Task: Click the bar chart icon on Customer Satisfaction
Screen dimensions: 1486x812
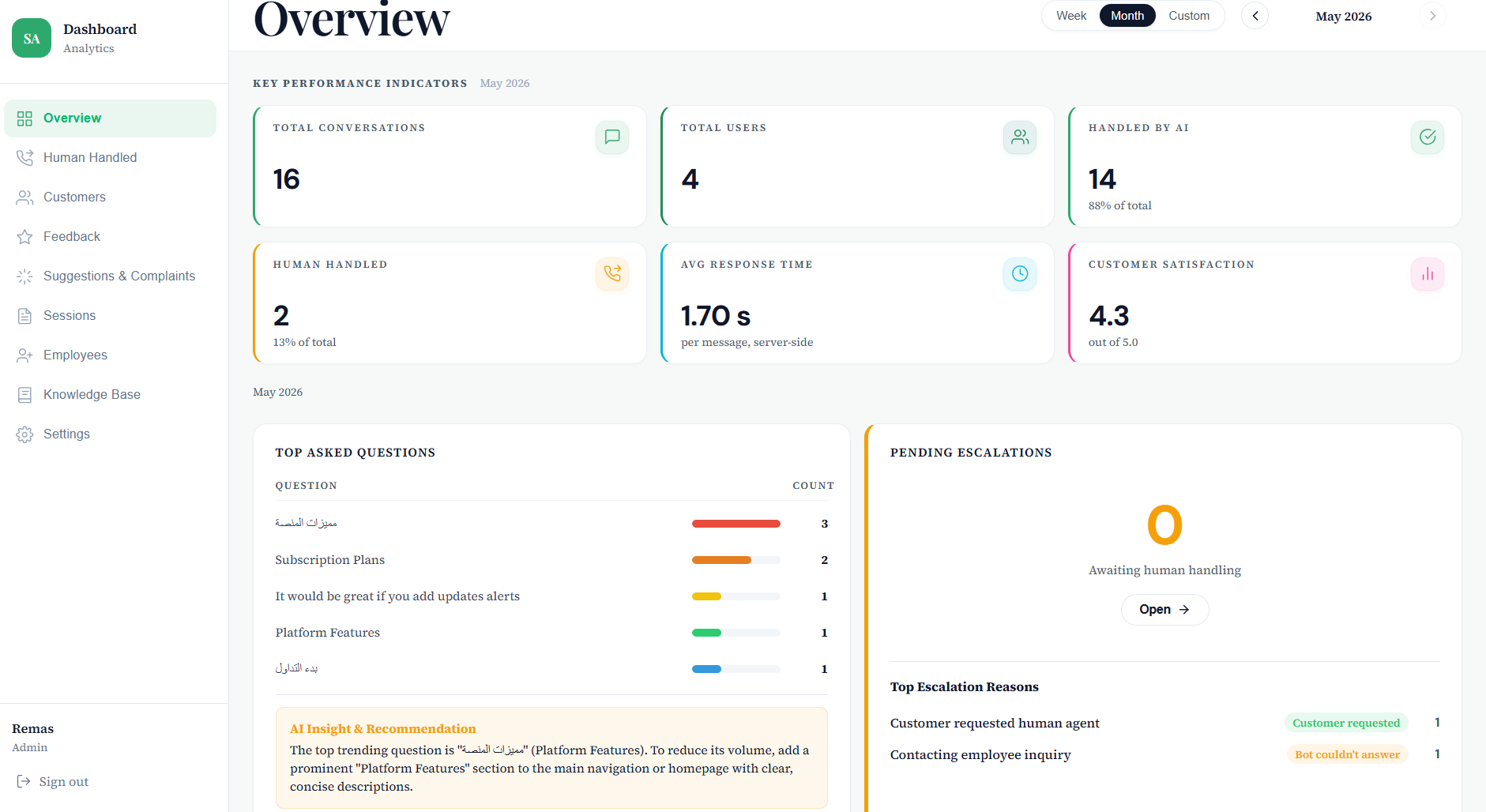Action: point(1428,273)
